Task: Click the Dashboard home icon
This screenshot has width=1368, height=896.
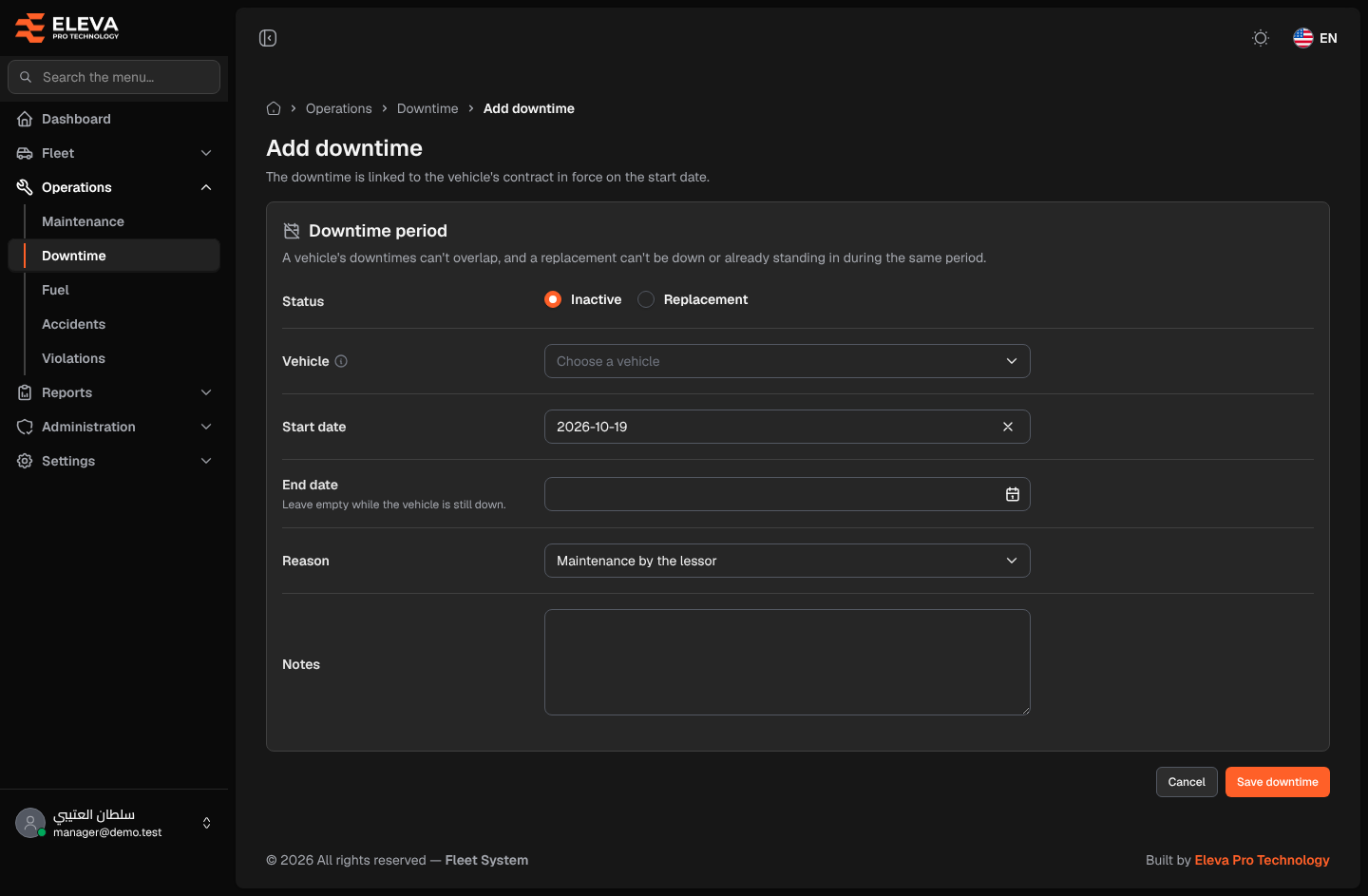Action: point(25,119)
